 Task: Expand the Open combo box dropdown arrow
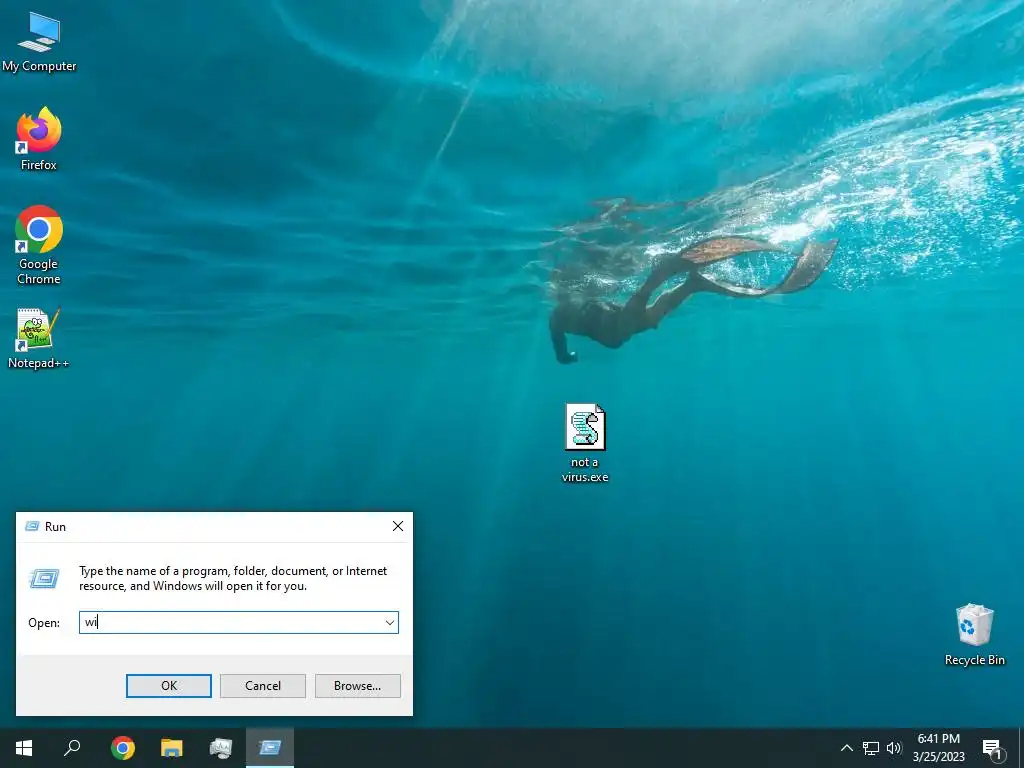click(390, 622)
